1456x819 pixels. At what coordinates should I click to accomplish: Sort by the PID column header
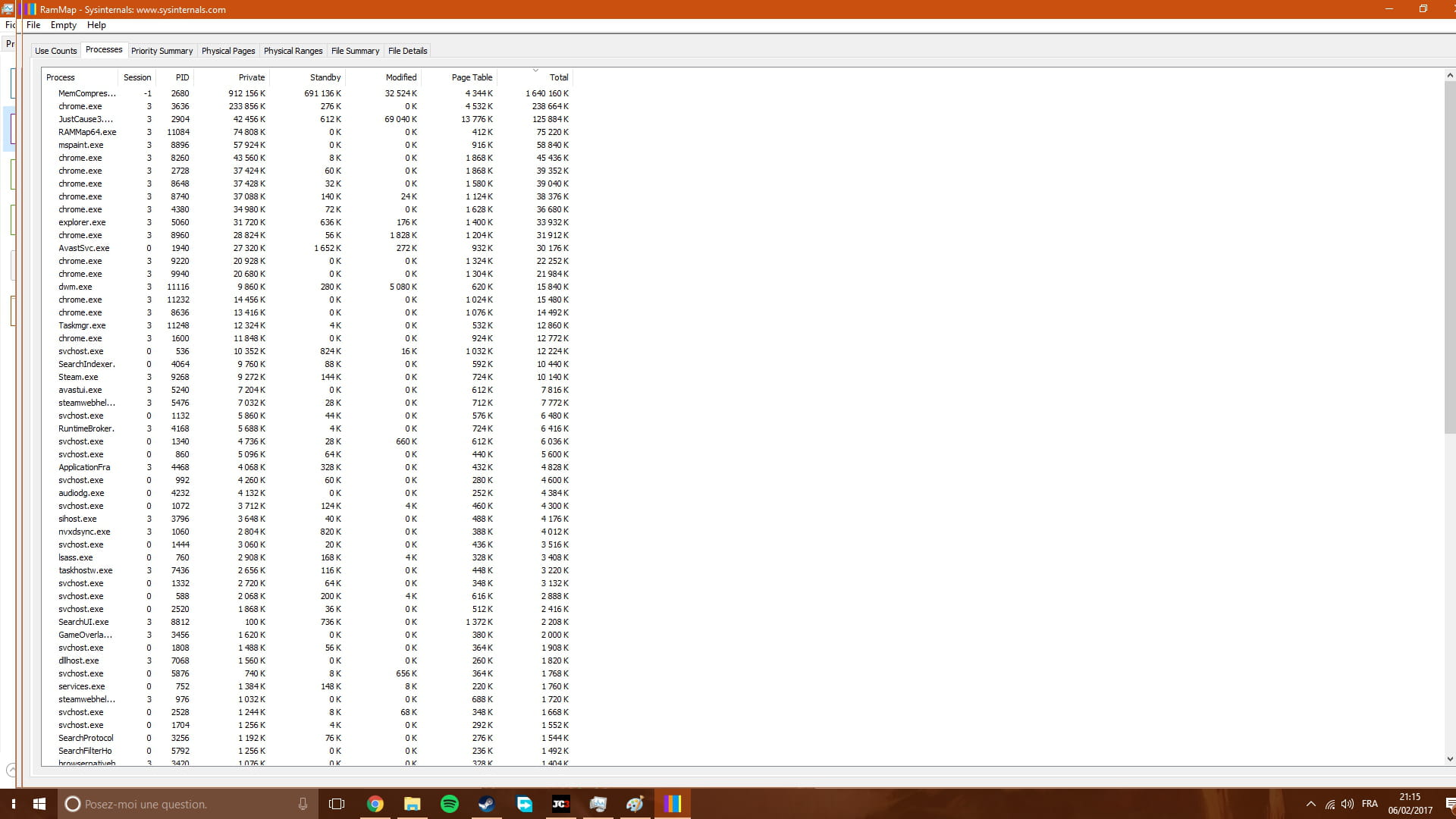click(174, 77)
